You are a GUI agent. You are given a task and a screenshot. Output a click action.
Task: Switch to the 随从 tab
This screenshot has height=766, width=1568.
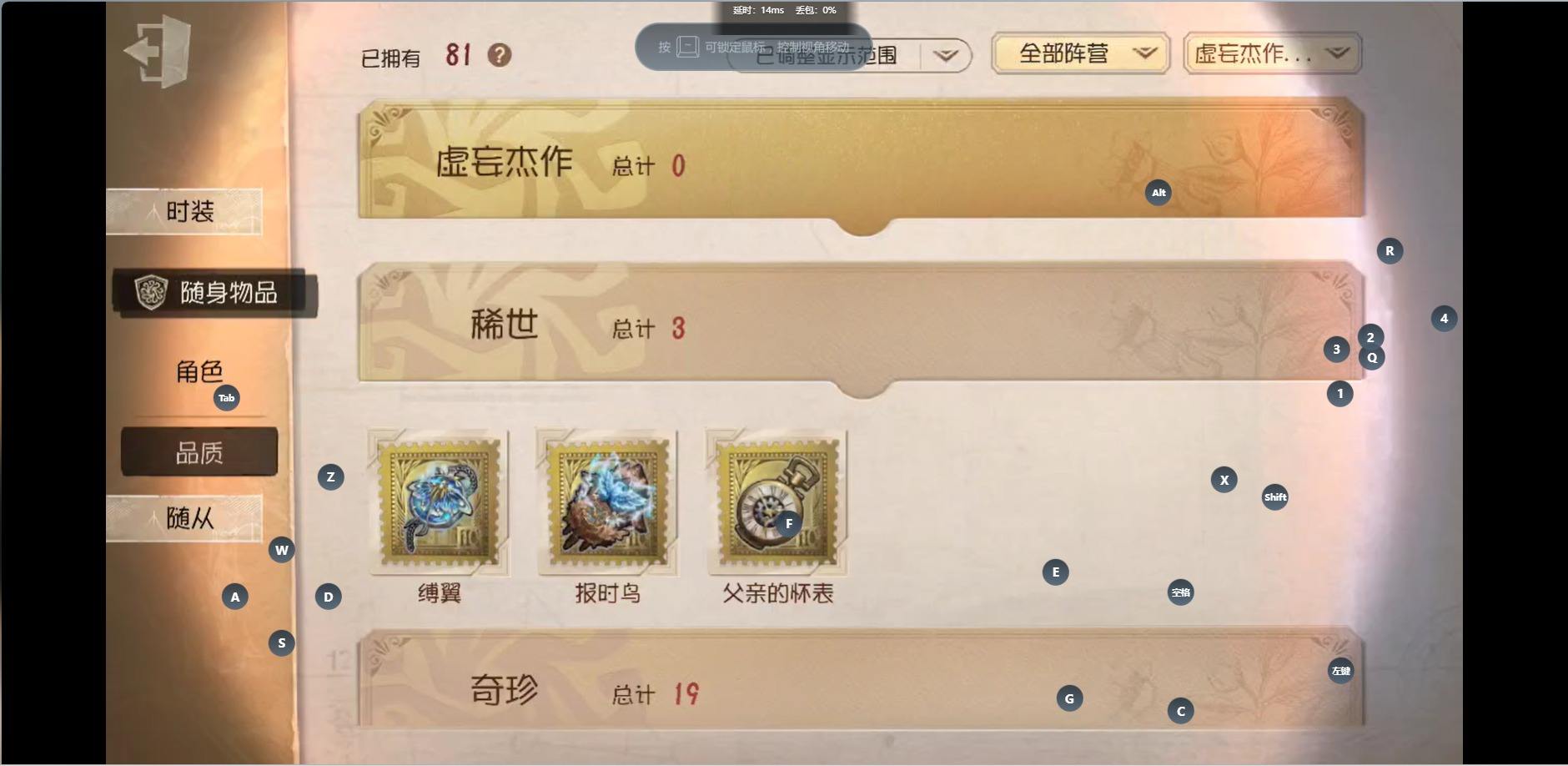click(184, 518)
